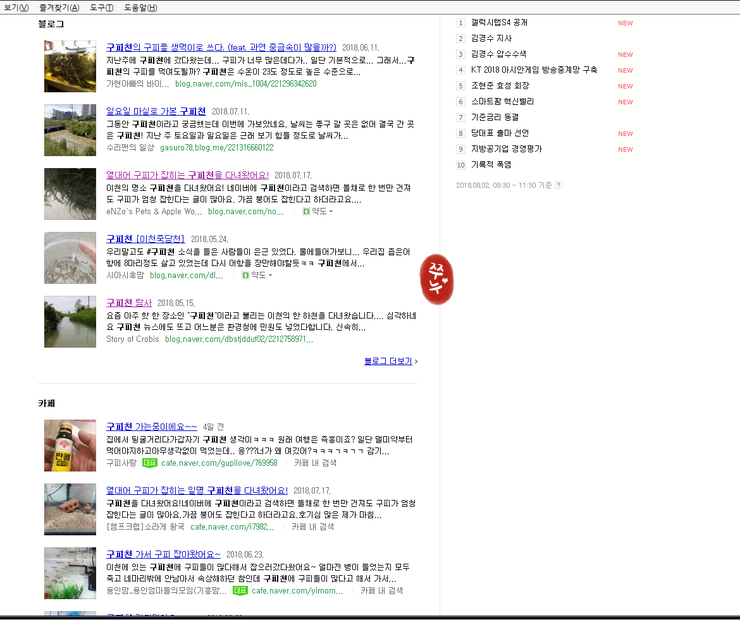
Task: Select trending keyword '기준금리 동결'
Action: (495, 117)
